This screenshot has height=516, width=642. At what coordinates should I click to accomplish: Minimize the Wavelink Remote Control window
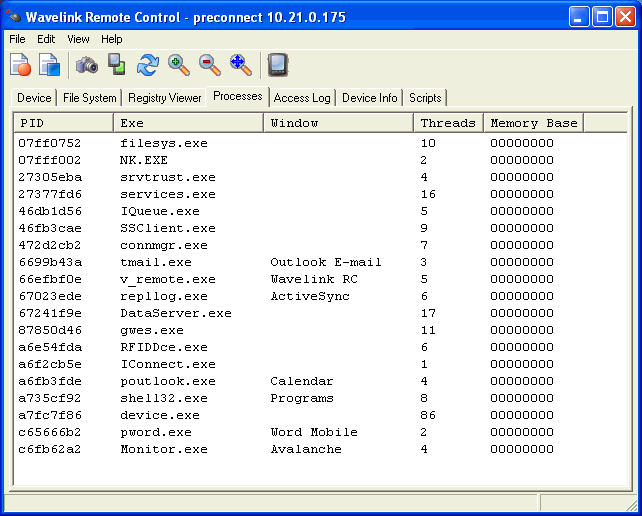pos(579,17)
